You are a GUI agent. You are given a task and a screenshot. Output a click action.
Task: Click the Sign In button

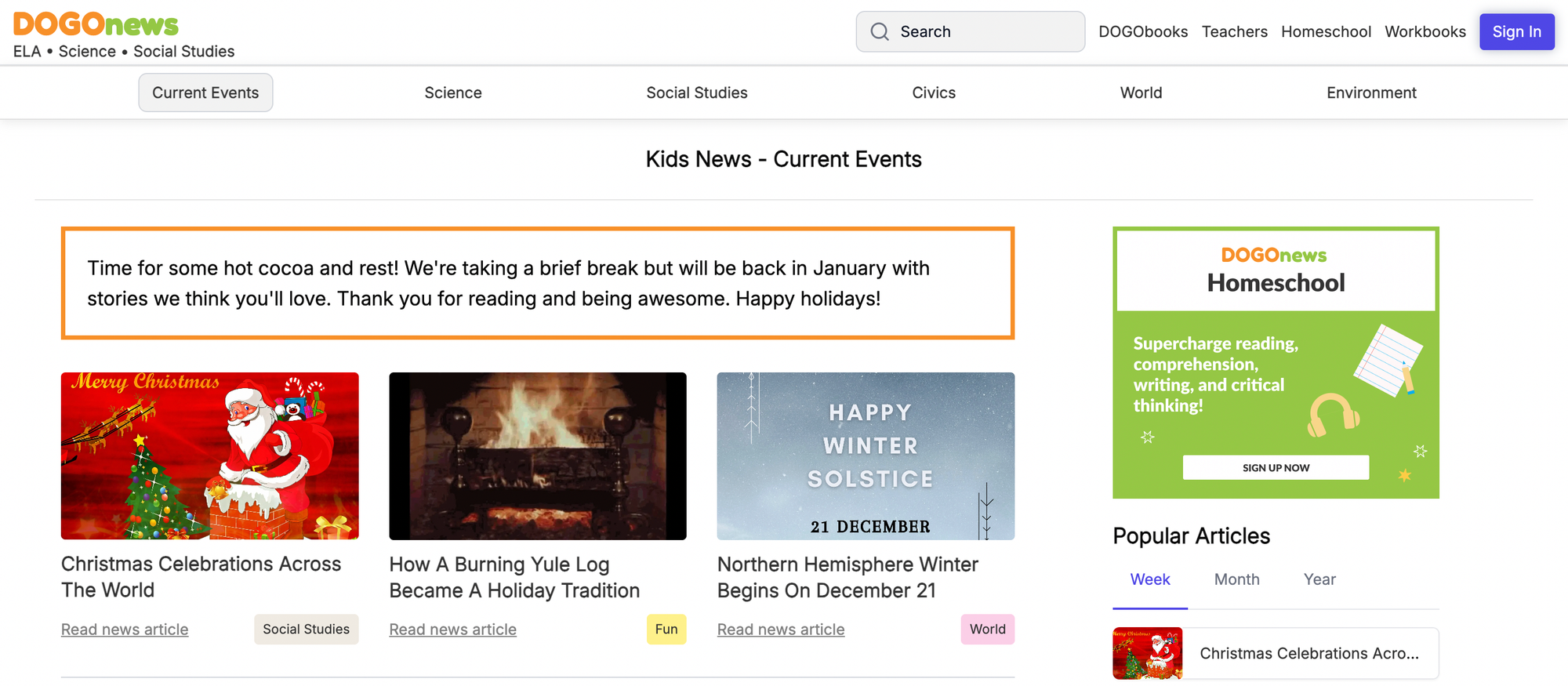[1516, 31]
